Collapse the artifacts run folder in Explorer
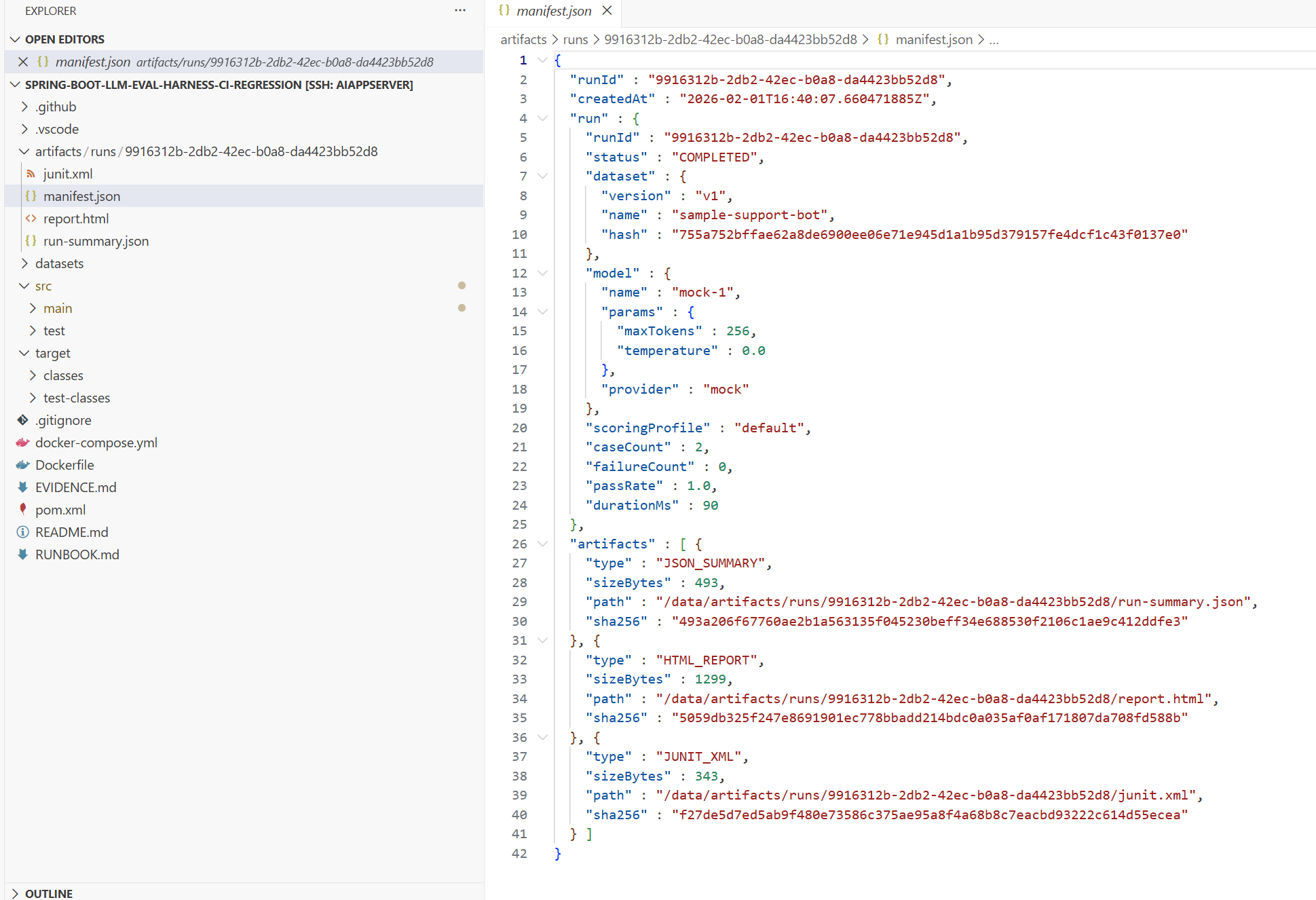 coord(24,151)
